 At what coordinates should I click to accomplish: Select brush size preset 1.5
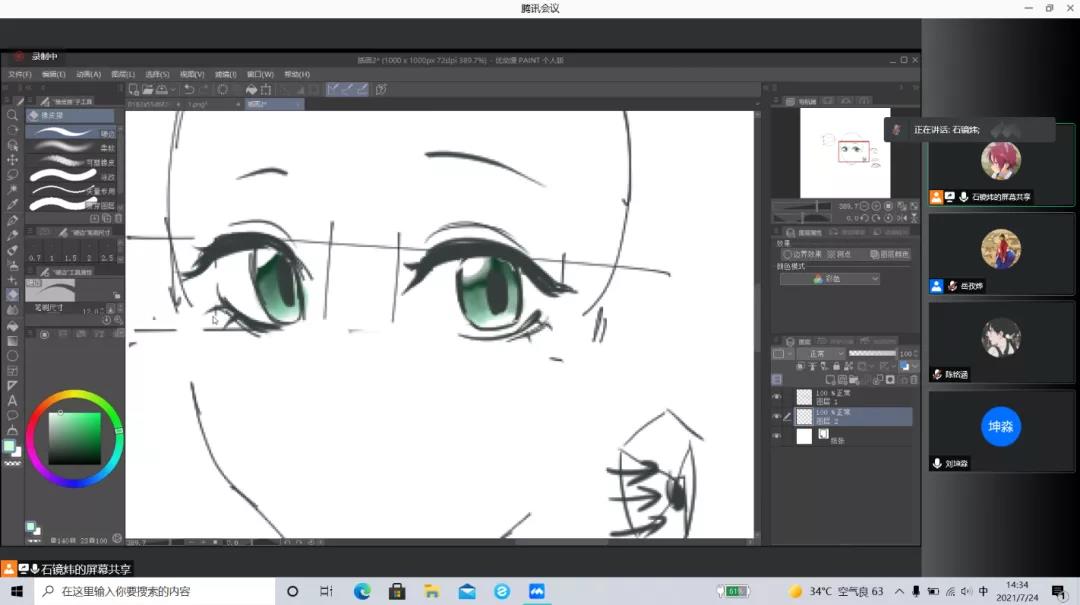click(x=70, y=257)
